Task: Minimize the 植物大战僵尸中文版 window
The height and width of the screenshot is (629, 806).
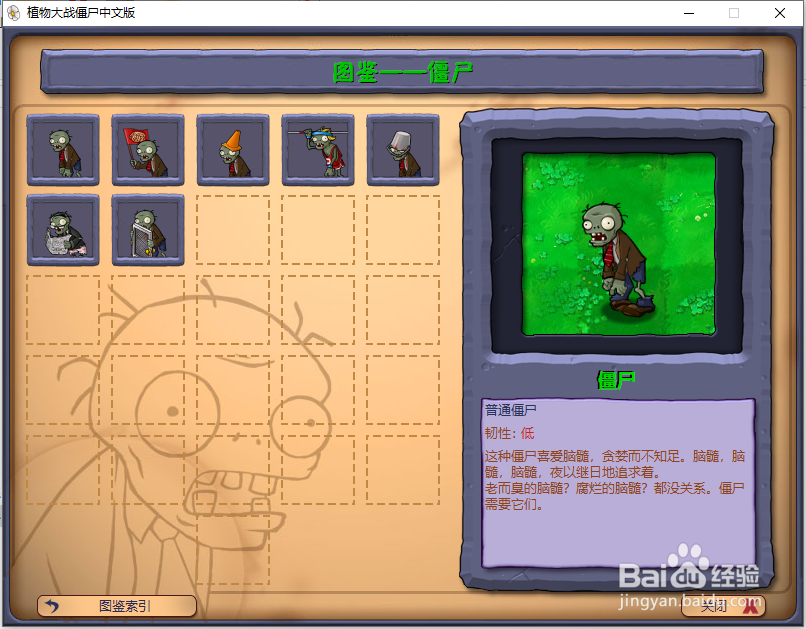Action: (689, 13)
